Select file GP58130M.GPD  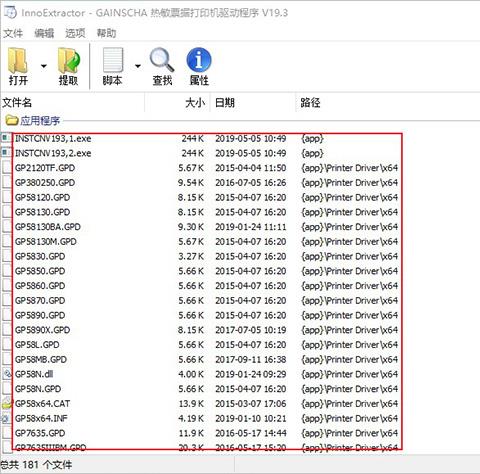(x=46, y=241)
